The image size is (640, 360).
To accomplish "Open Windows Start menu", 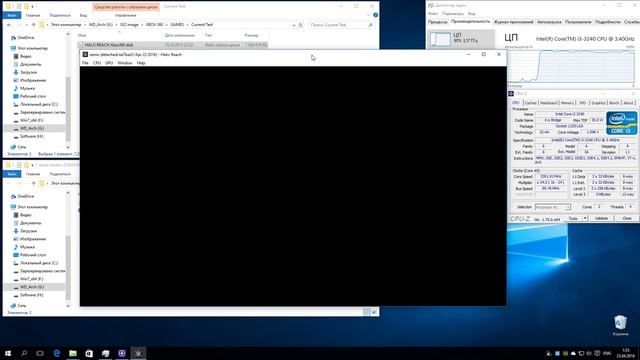I will pyautogui.click(x=8, y=353).
